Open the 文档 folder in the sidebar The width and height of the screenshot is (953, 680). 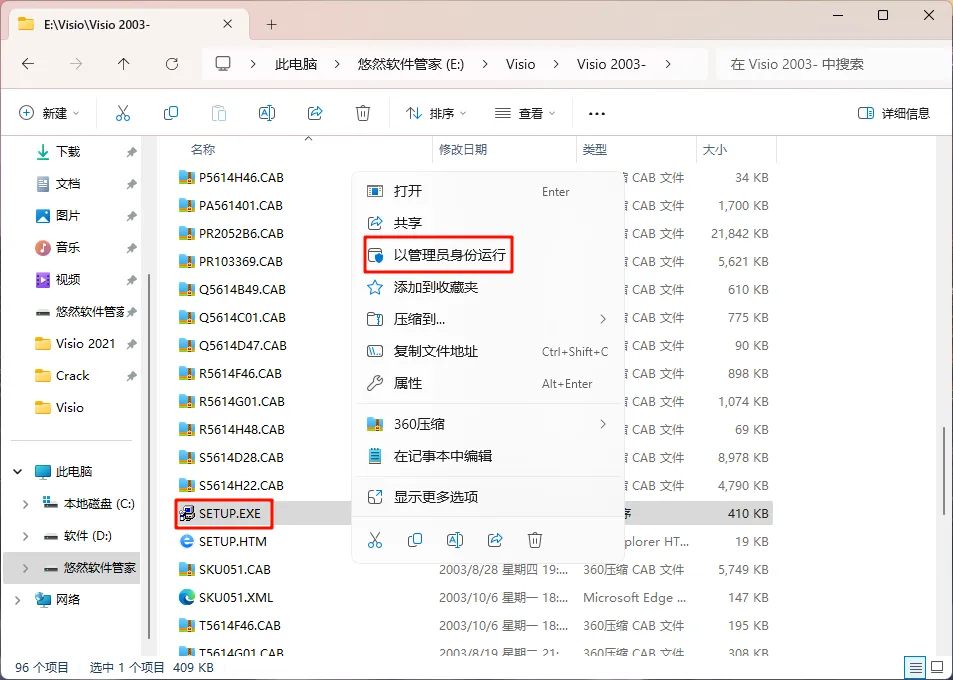[x=68, y=184]
